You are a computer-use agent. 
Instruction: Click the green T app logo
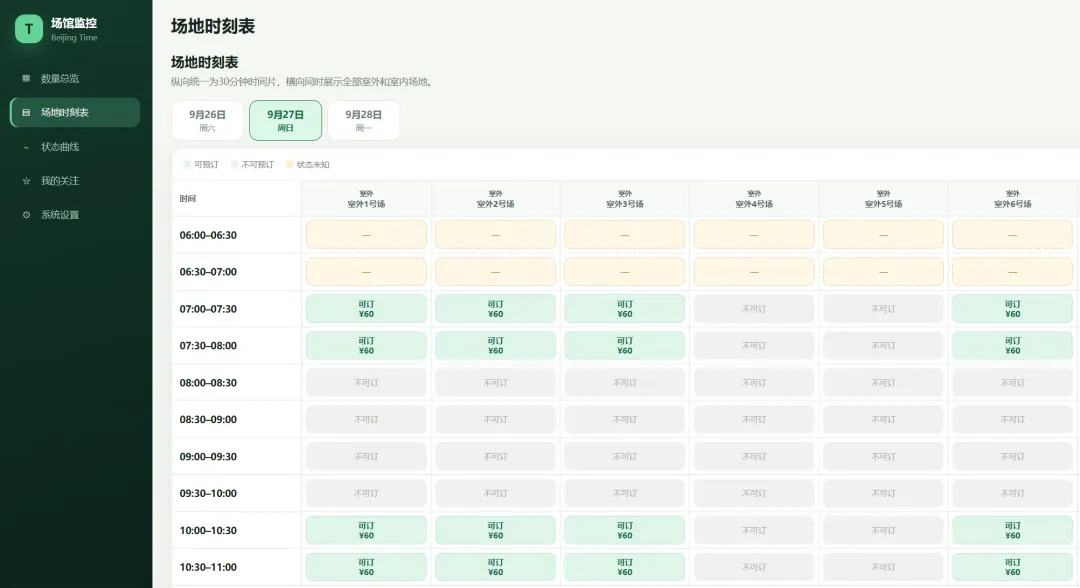tap(29, 29)
